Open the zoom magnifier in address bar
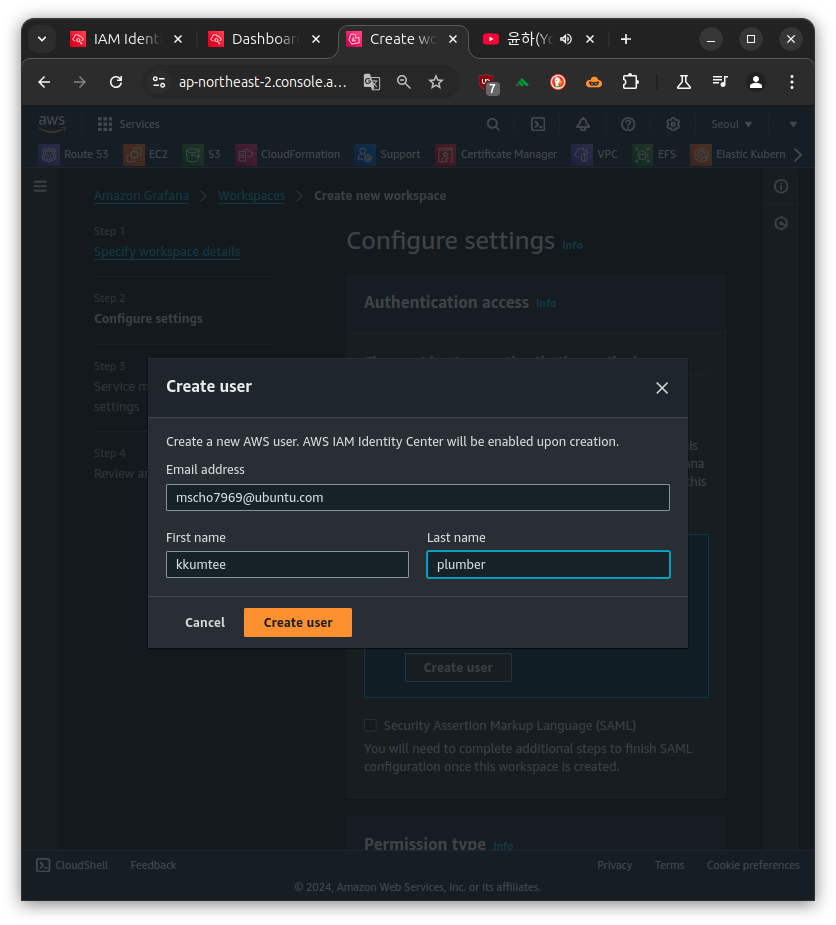The height and width of the screenshot is (925, 836). pos(404,82)
